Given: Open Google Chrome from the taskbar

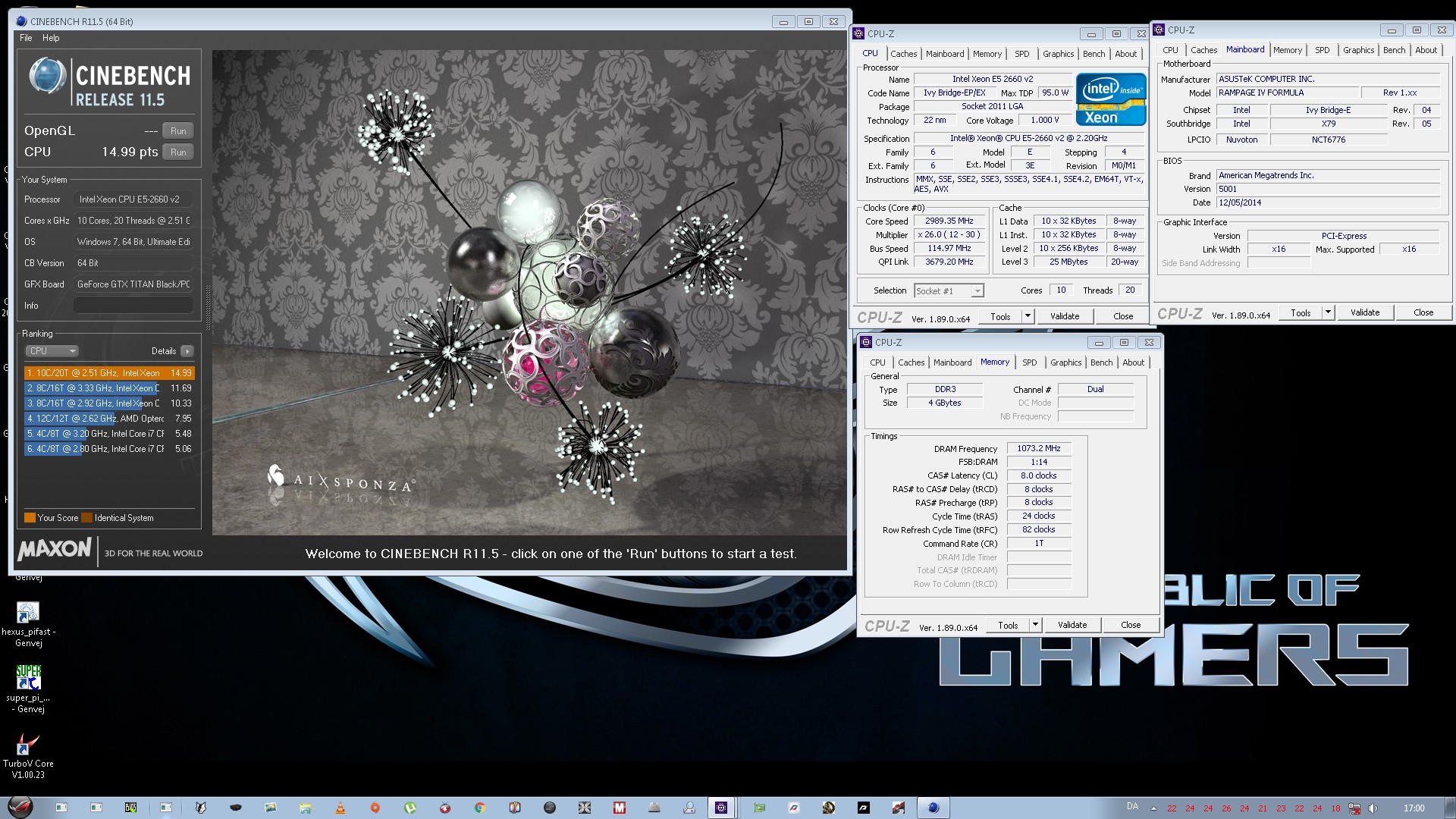Looking at the screenshot, I should pyautogui.click(x=479, y=808).
